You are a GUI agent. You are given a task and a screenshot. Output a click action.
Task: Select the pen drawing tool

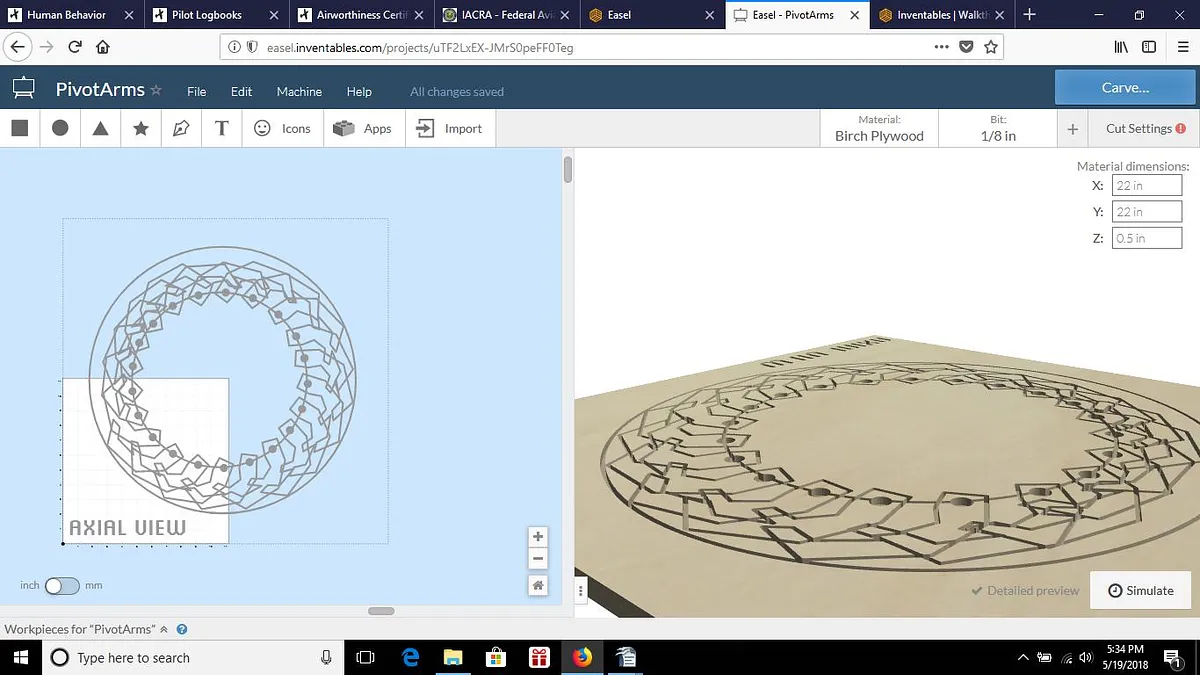point(181,128)
